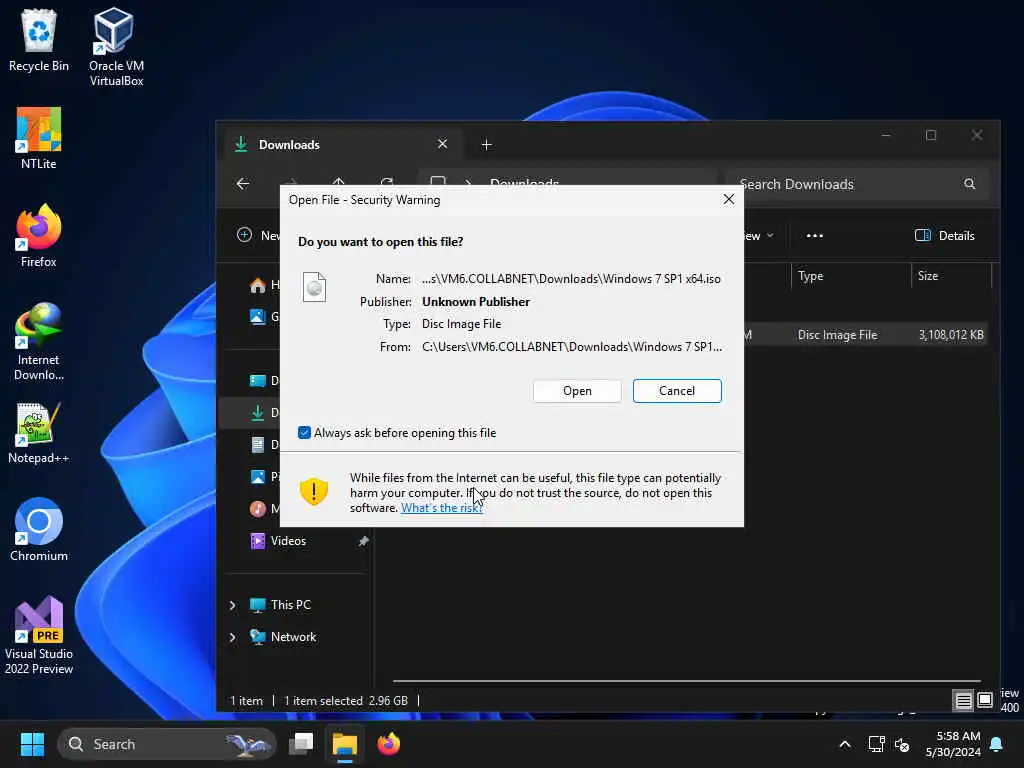The image size is (1024, 768).
Task: Switch to large thumbnails view icon
Action: (x=985, y=701)
